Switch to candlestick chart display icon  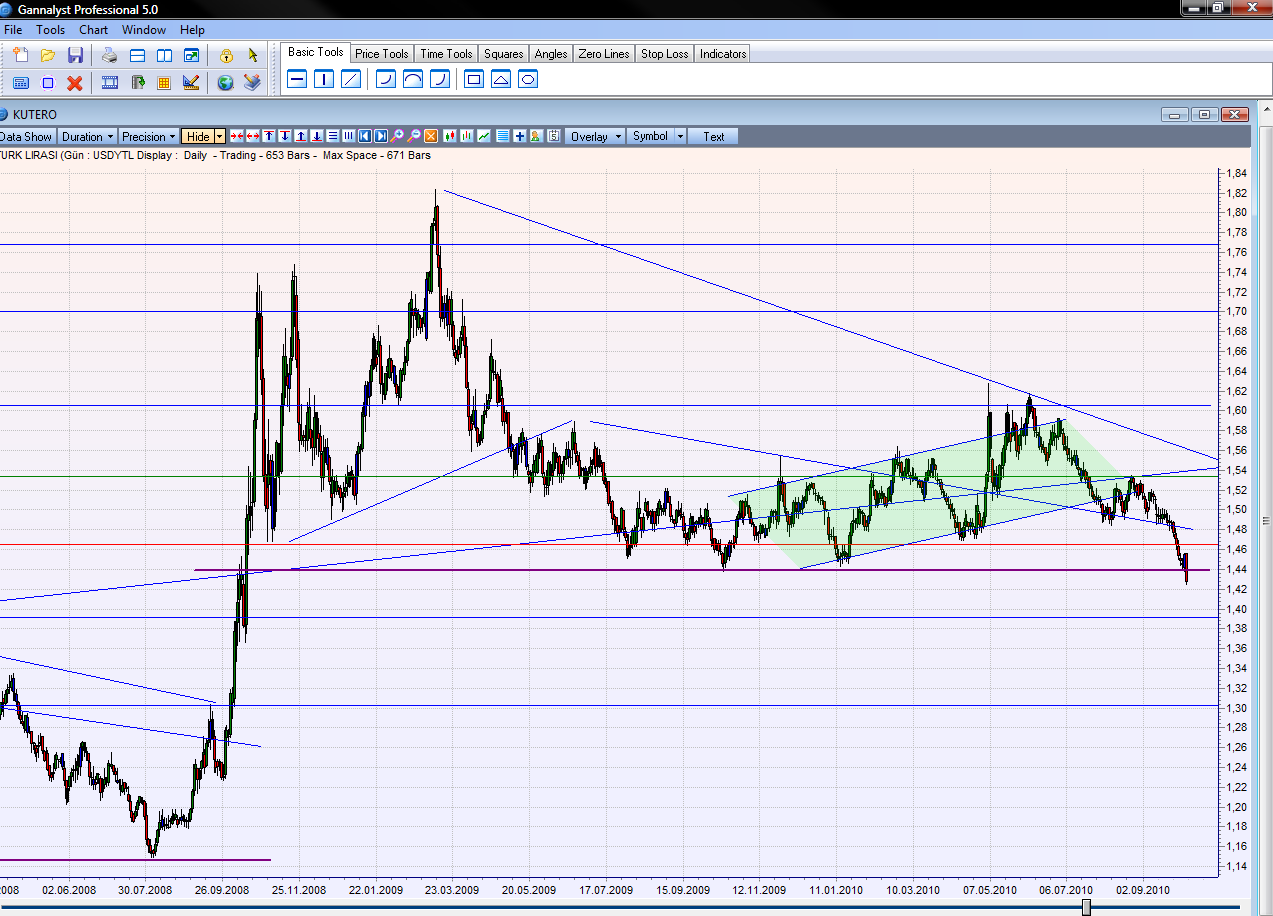451,136
